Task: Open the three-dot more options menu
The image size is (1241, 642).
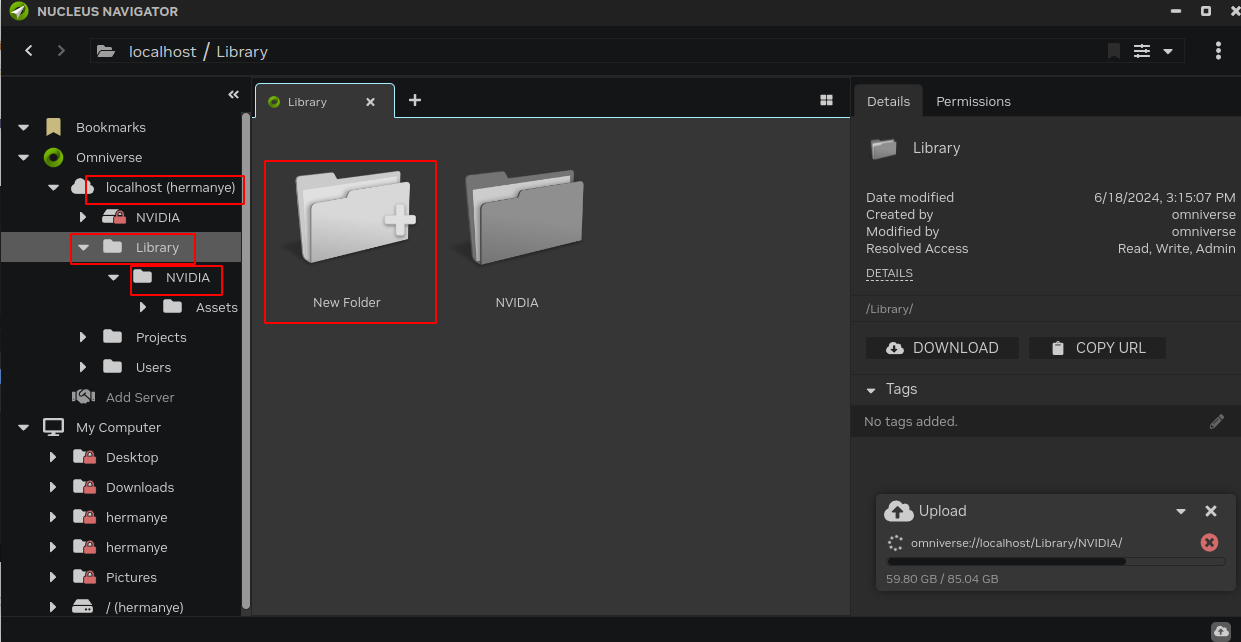Action: pos(1218,51)
